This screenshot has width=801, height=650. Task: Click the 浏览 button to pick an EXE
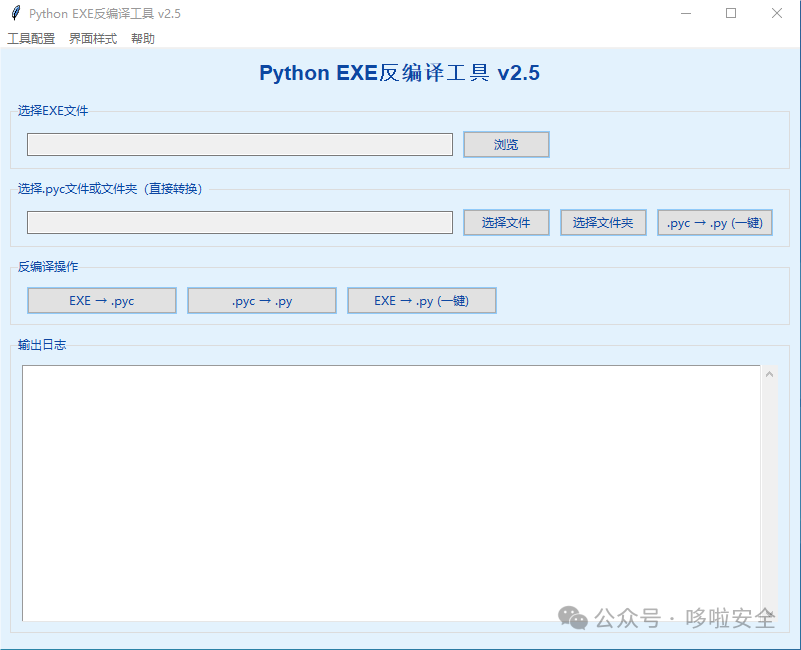coord(506,145)
